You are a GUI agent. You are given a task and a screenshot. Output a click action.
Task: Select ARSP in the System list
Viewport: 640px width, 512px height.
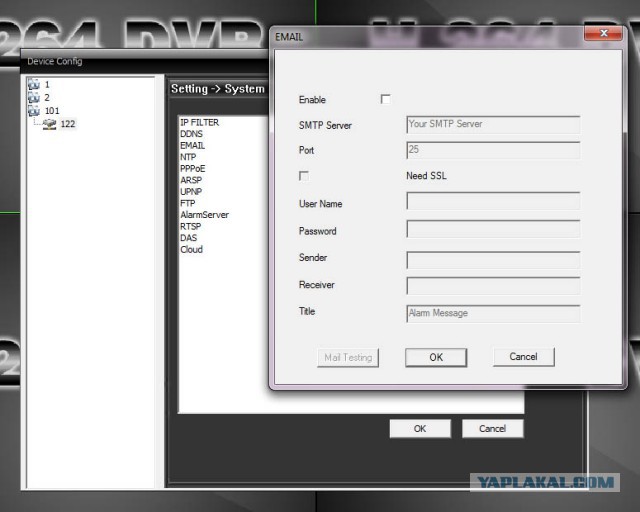click(191, 180)
